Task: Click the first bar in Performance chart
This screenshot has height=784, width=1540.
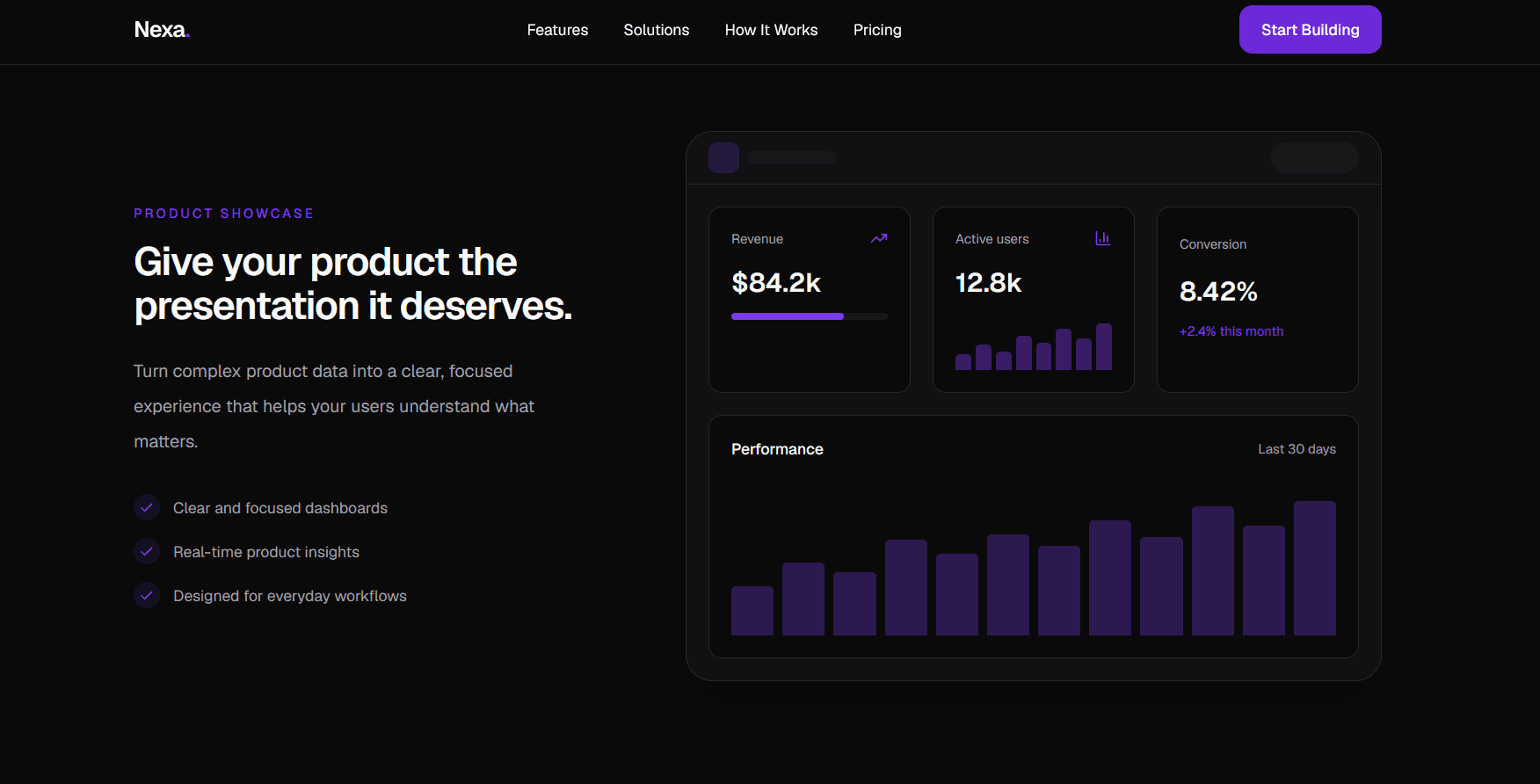Action: tap(752, 611)
